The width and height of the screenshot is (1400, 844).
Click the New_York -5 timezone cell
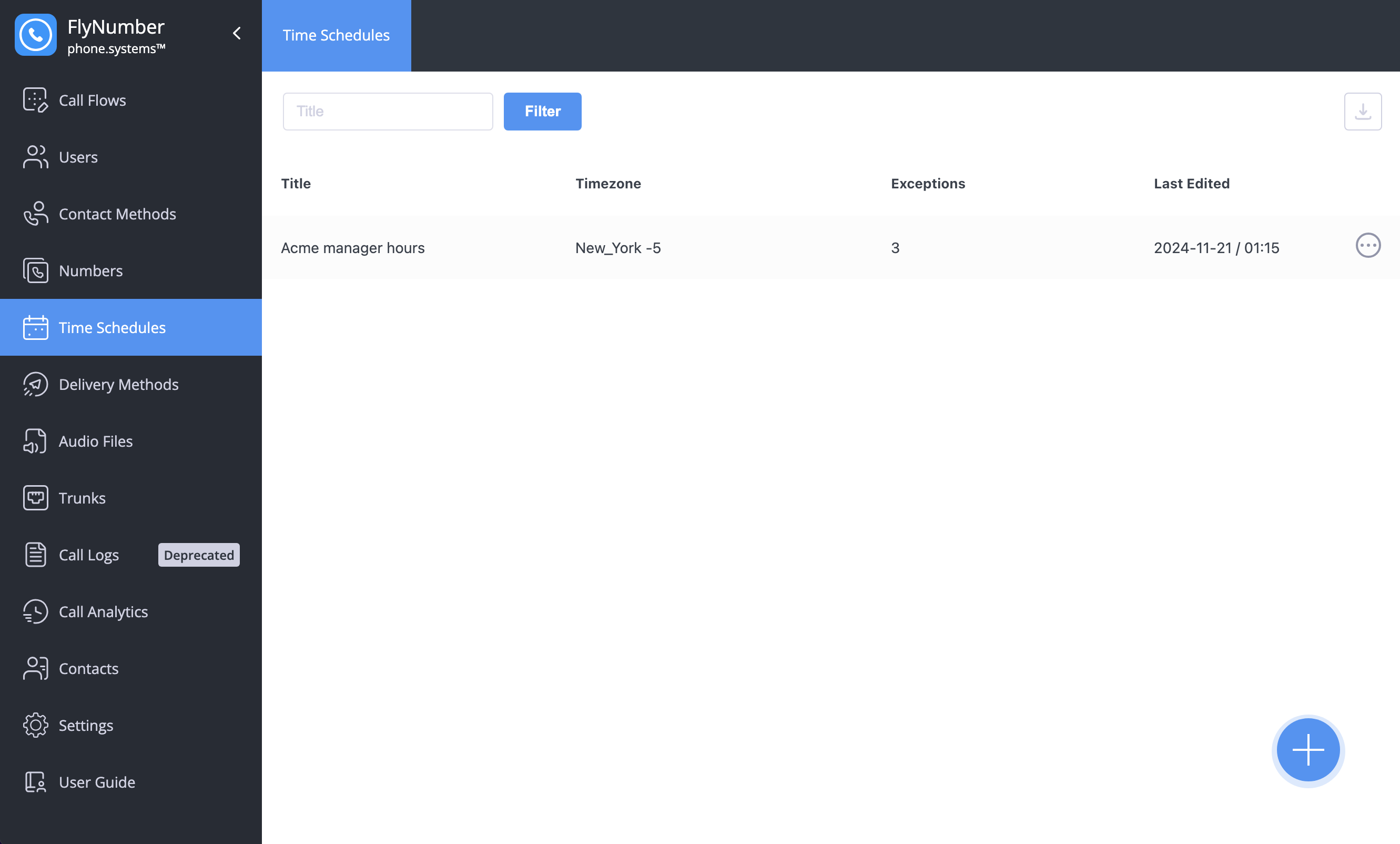pyautogui.click(x=618, y=248)
